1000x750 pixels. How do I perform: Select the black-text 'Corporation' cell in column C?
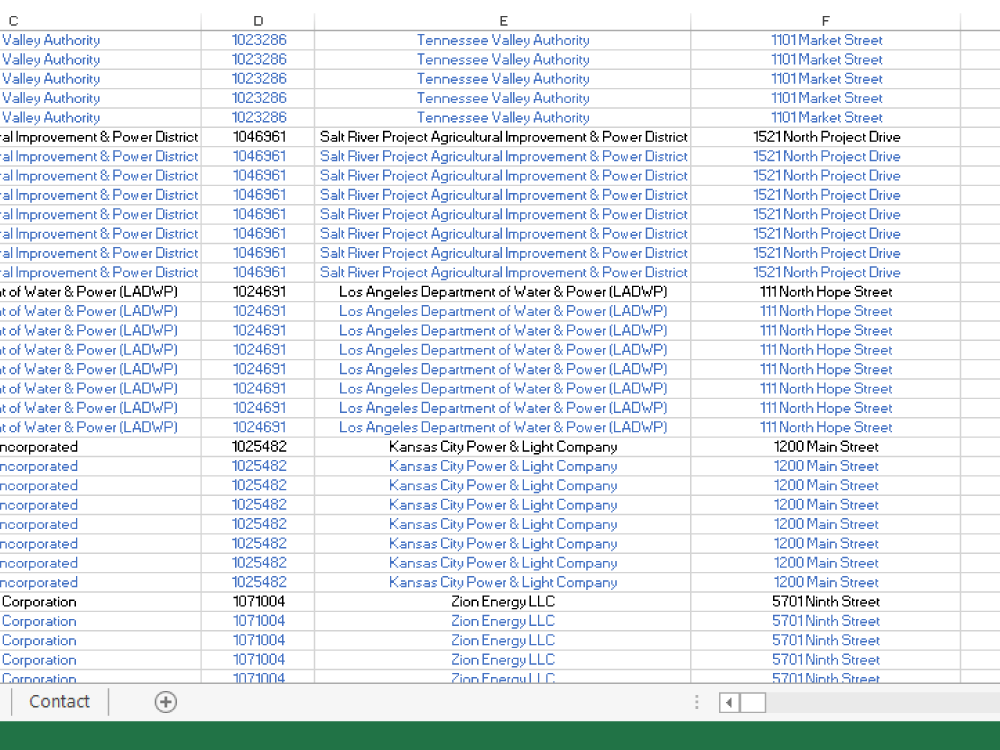click(100, 601)
